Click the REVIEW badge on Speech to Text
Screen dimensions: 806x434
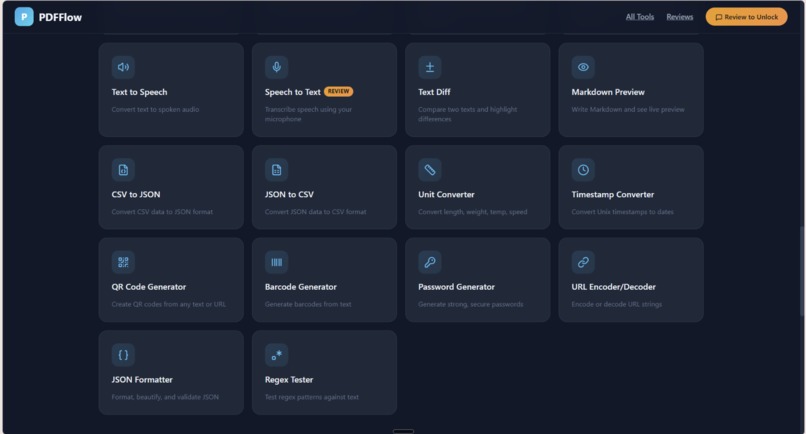(x=338, y=92)
